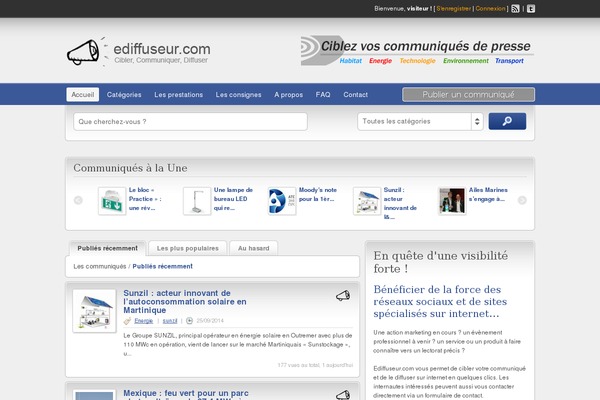The image size is (600, 400).
Task: Click the Ailes Marines thumbnail
Action: click(x=452, y=201)
